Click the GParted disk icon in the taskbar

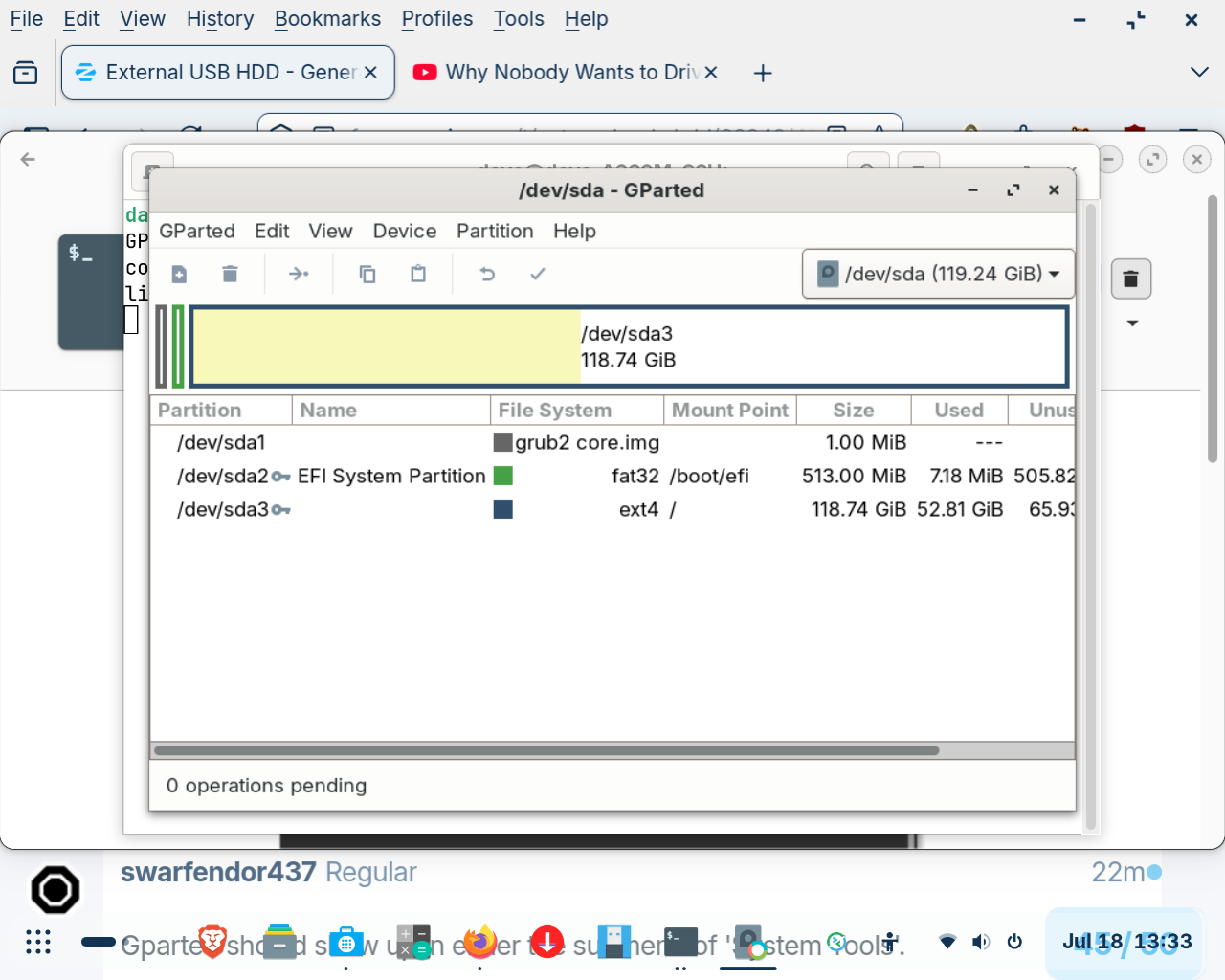click(x=748, y=942)
